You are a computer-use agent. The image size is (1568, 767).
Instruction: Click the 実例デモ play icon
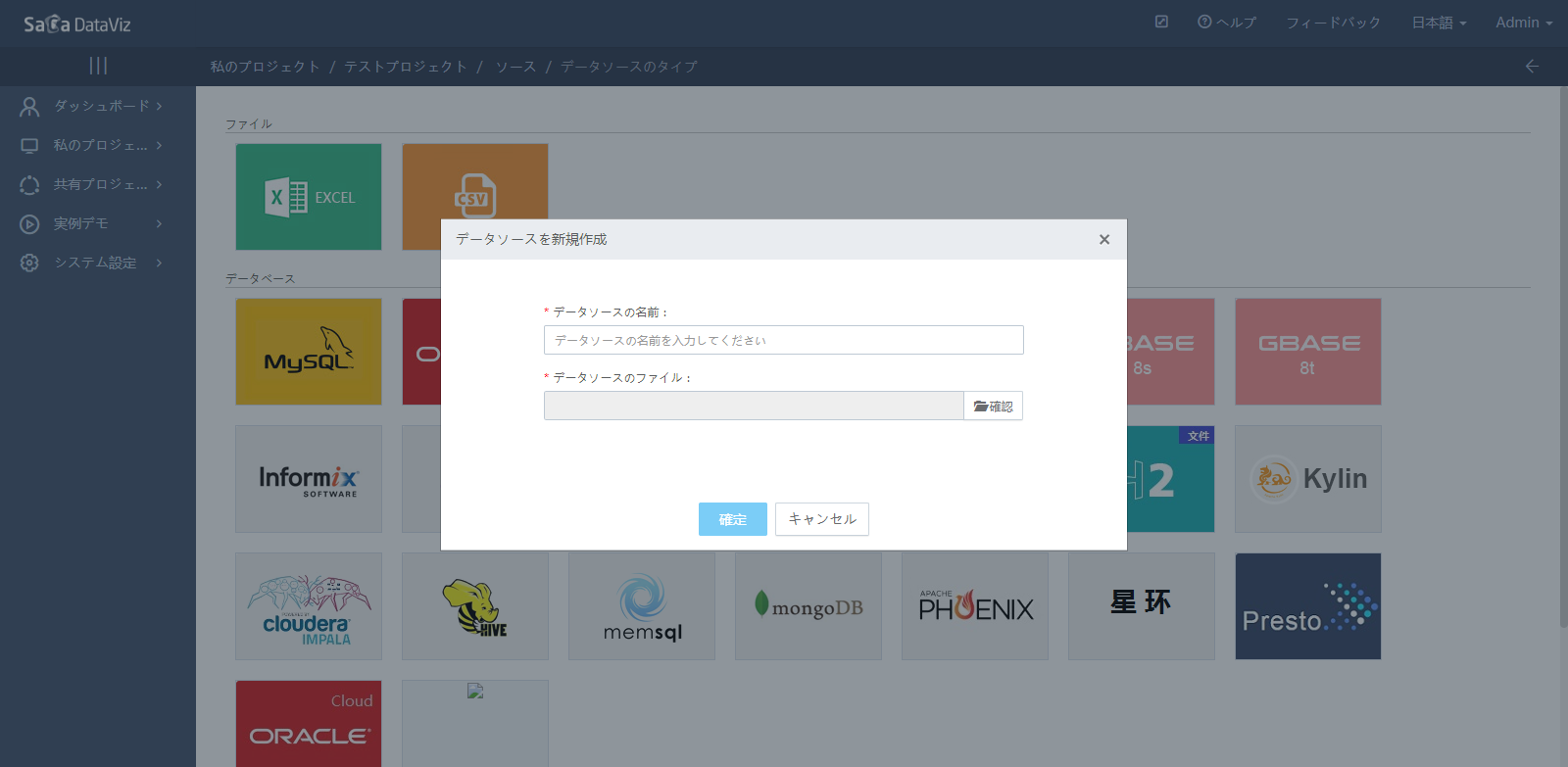[29, 223]
